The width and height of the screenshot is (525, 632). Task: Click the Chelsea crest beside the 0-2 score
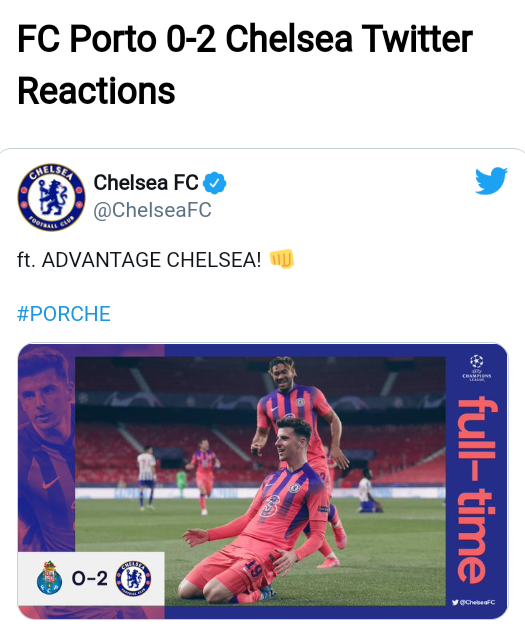(x=133, y=579)
